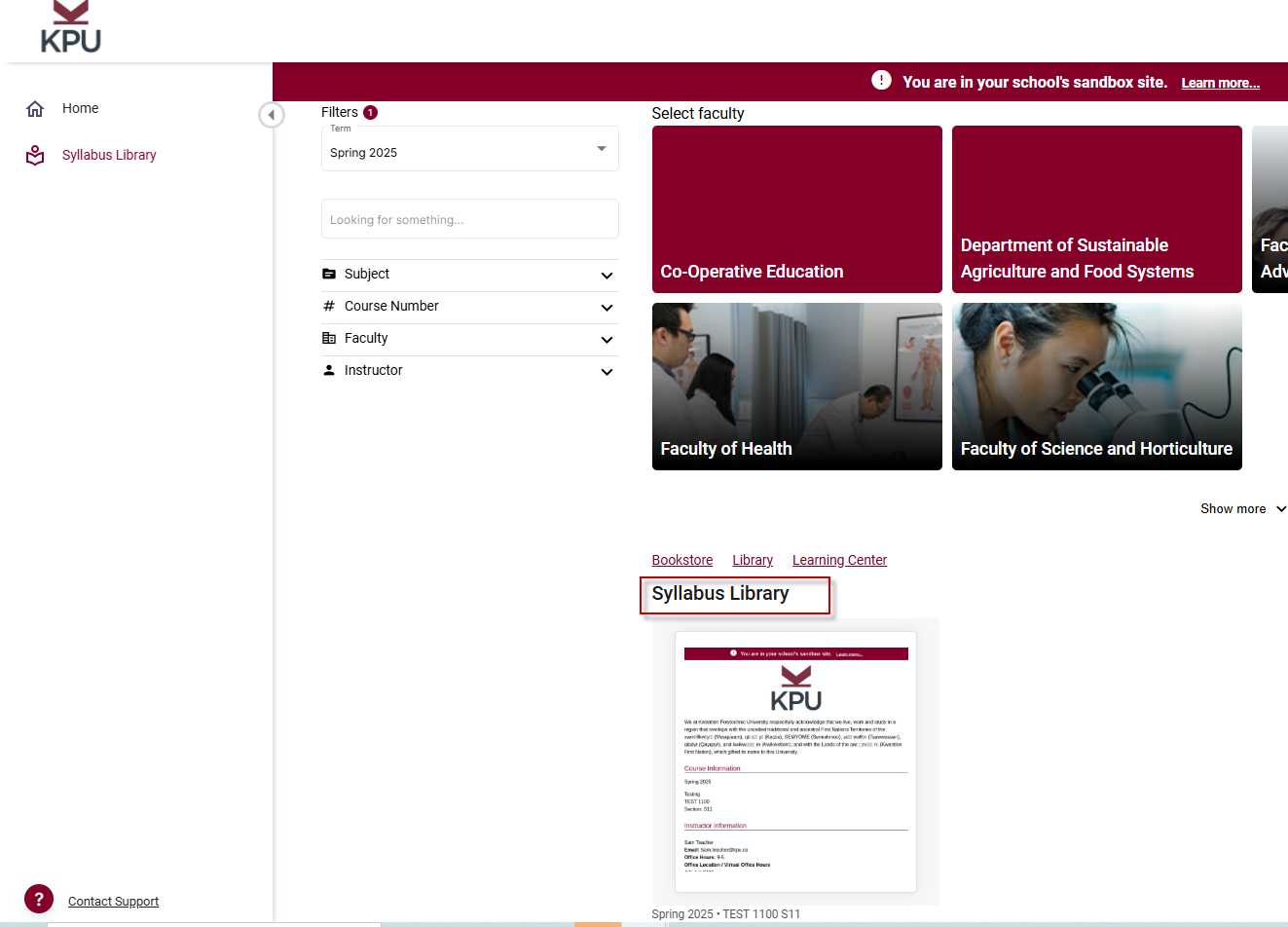The width and height of the screenshot is (1288, 927).
Task: Expand Show more faculties
Action: tap(1243, 508)
